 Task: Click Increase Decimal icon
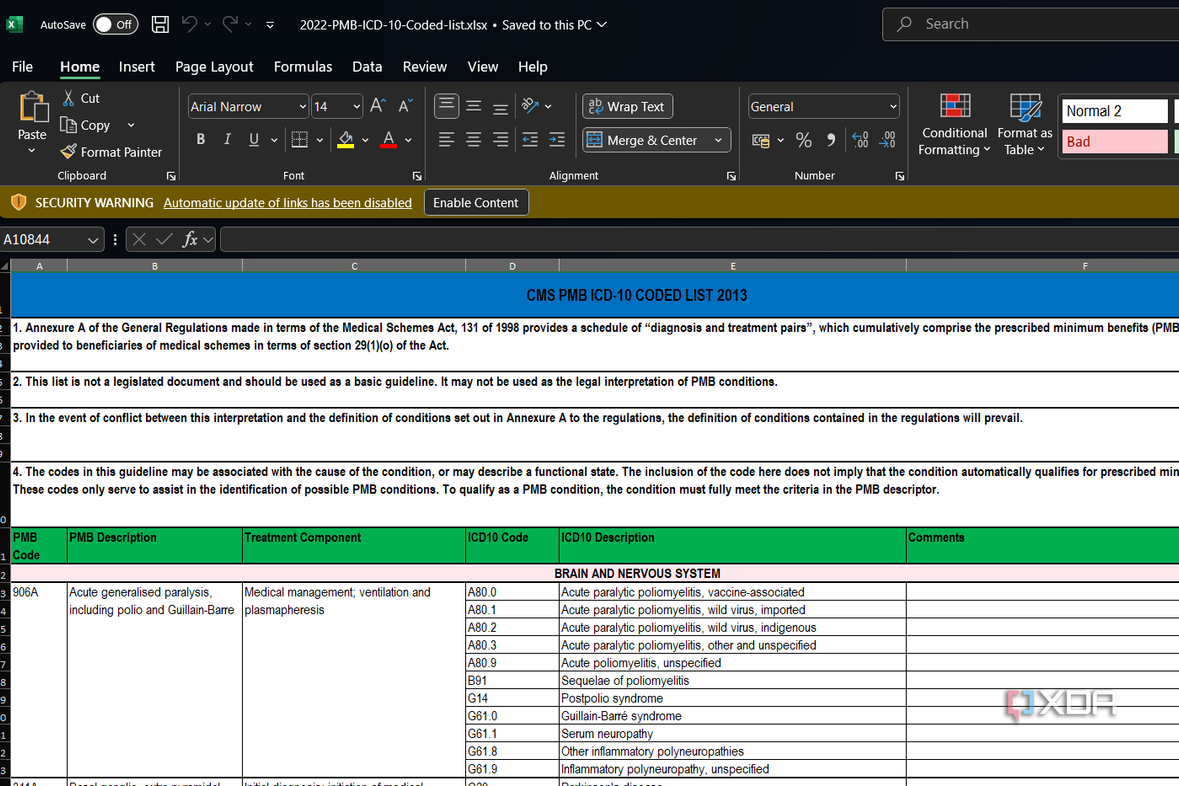tap(860, 140)
